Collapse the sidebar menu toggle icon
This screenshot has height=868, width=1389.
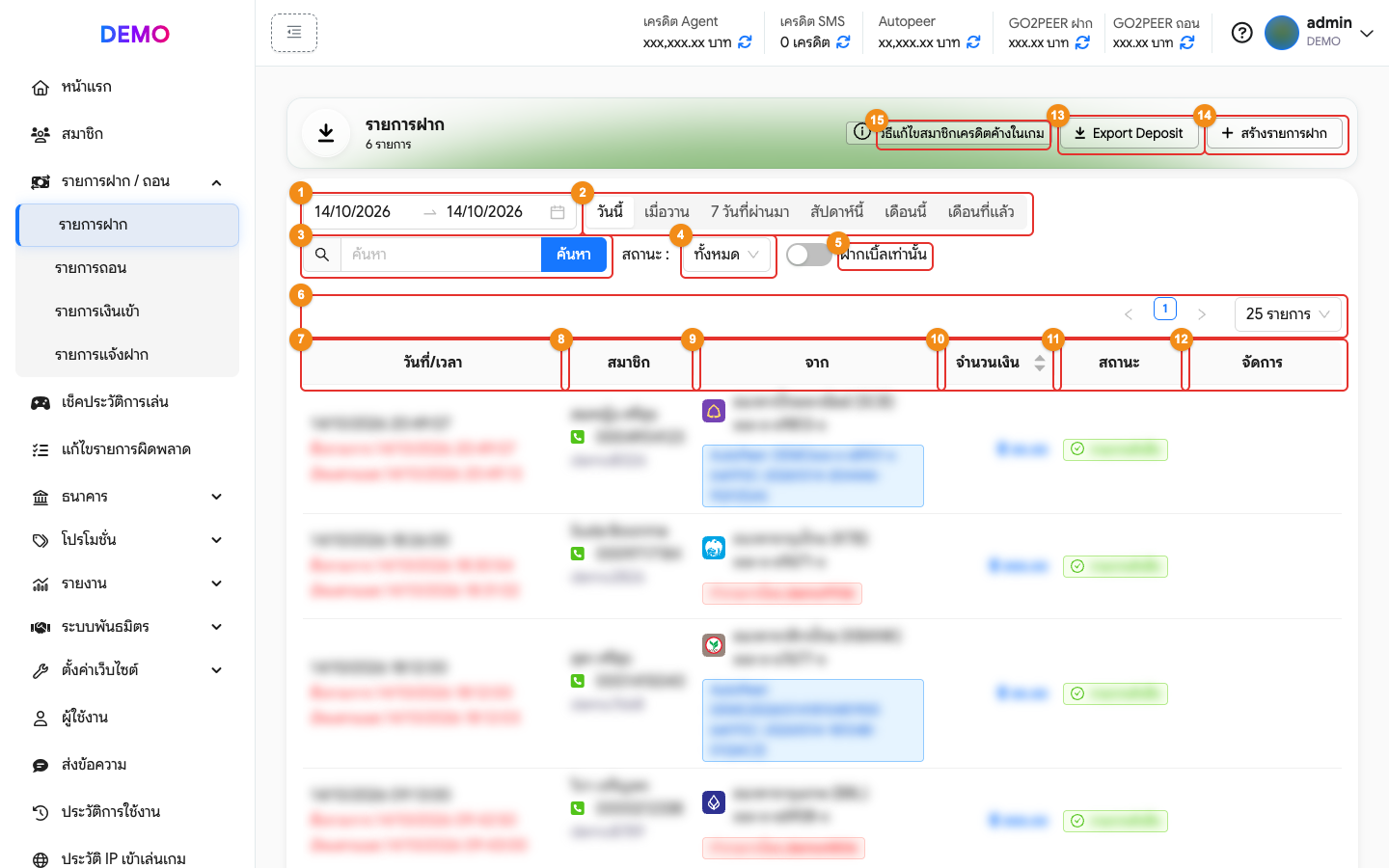click(294, 33)
